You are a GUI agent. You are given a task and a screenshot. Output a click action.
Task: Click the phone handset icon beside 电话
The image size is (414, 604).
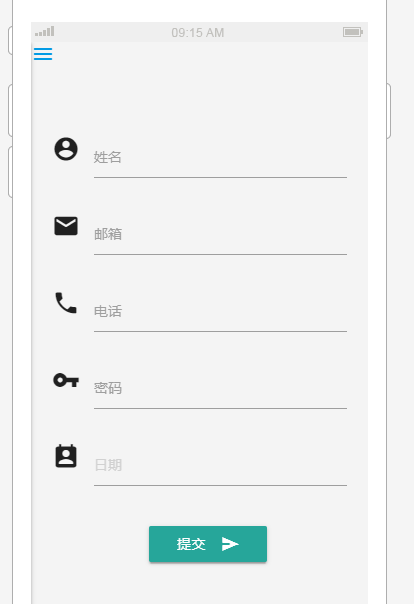click(66, 303)
